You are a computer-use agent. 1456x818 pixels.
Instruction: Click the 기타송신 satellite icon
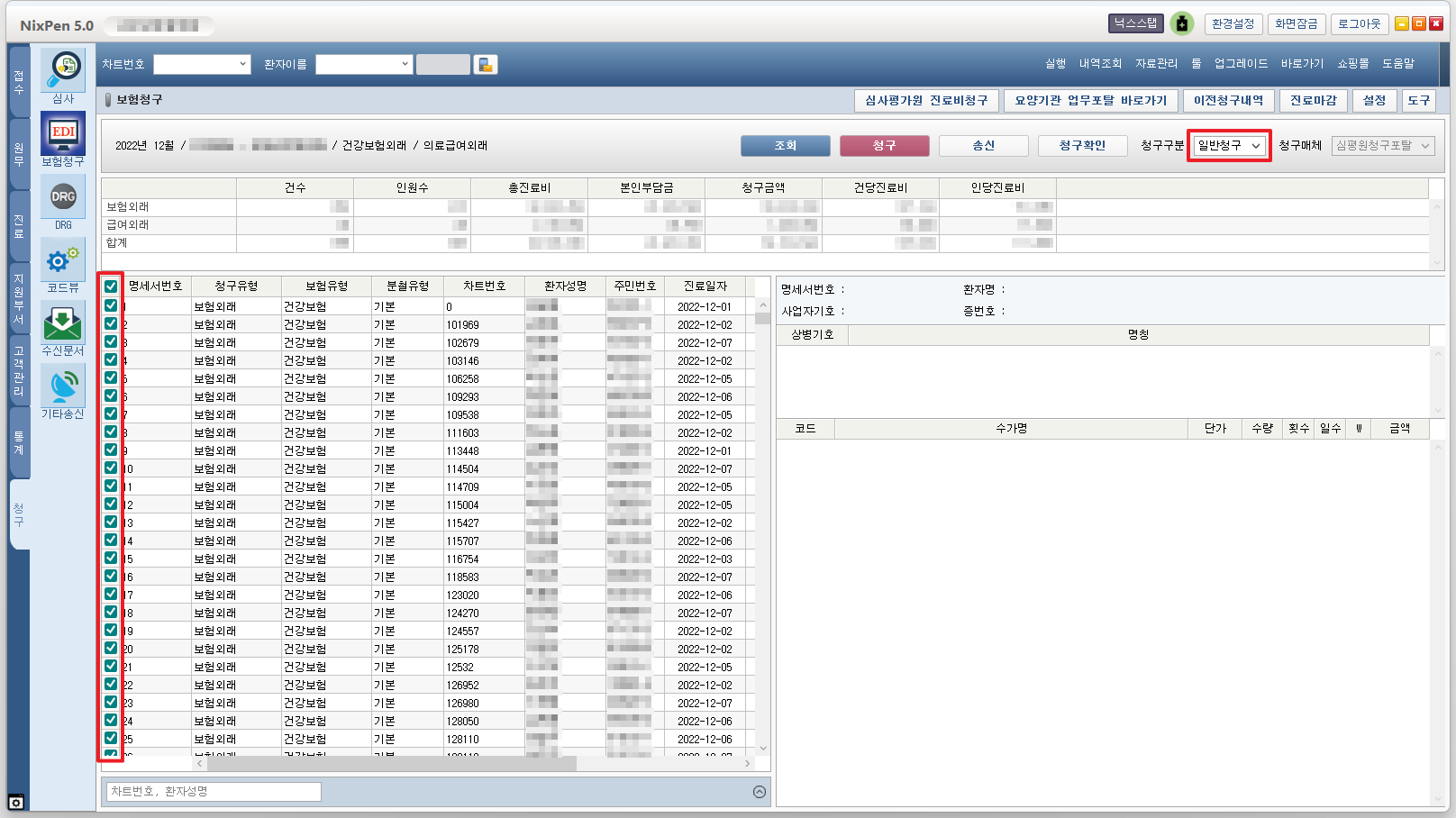point(63,386)
